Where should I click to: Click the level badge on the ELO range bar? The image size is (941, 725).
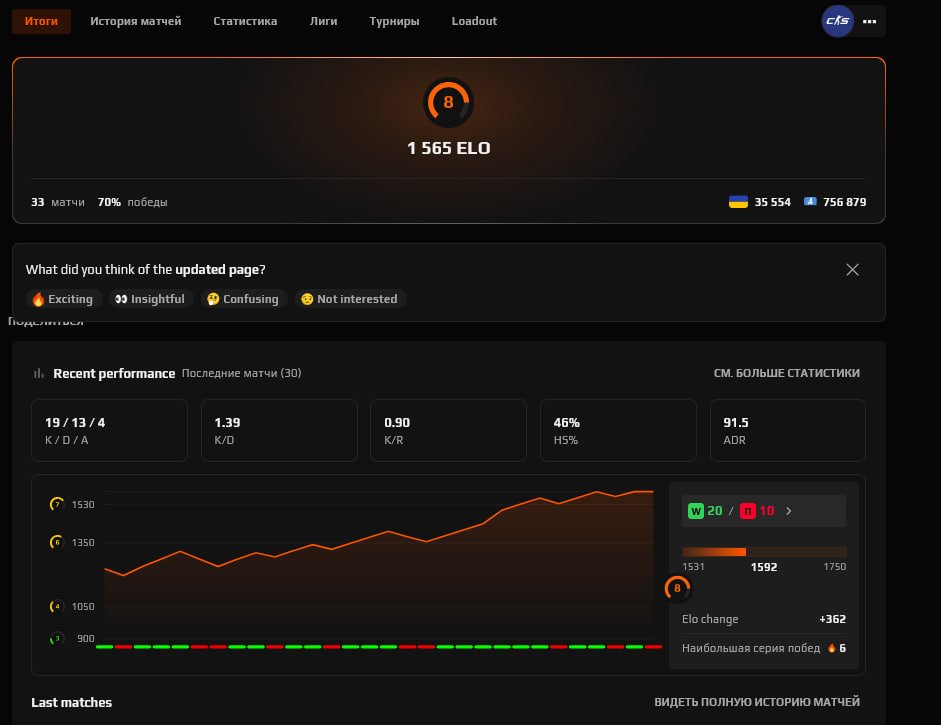(x=678, y=588)
